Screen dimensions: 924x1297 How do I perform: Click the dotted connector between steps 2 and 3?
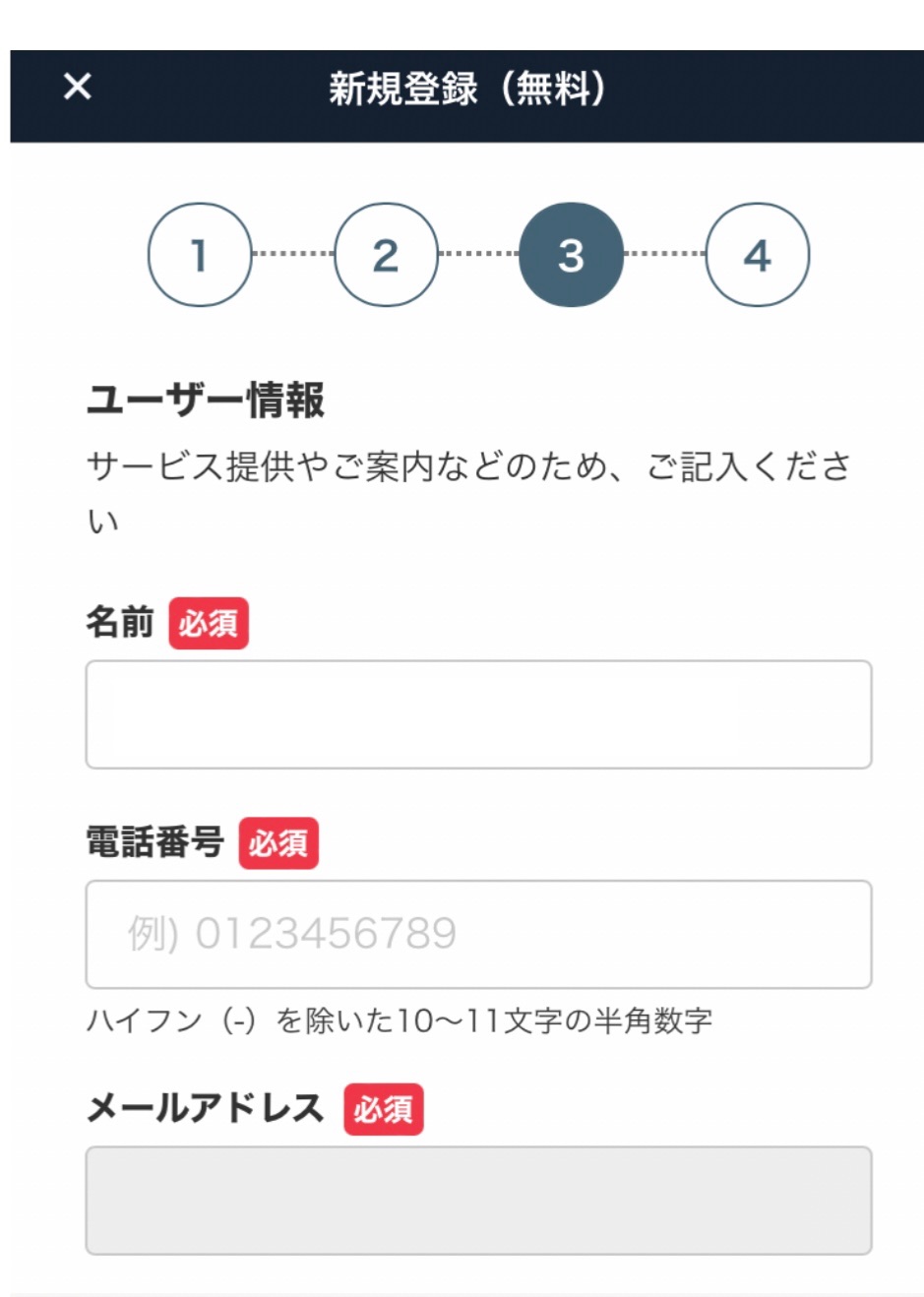point(477,254)
